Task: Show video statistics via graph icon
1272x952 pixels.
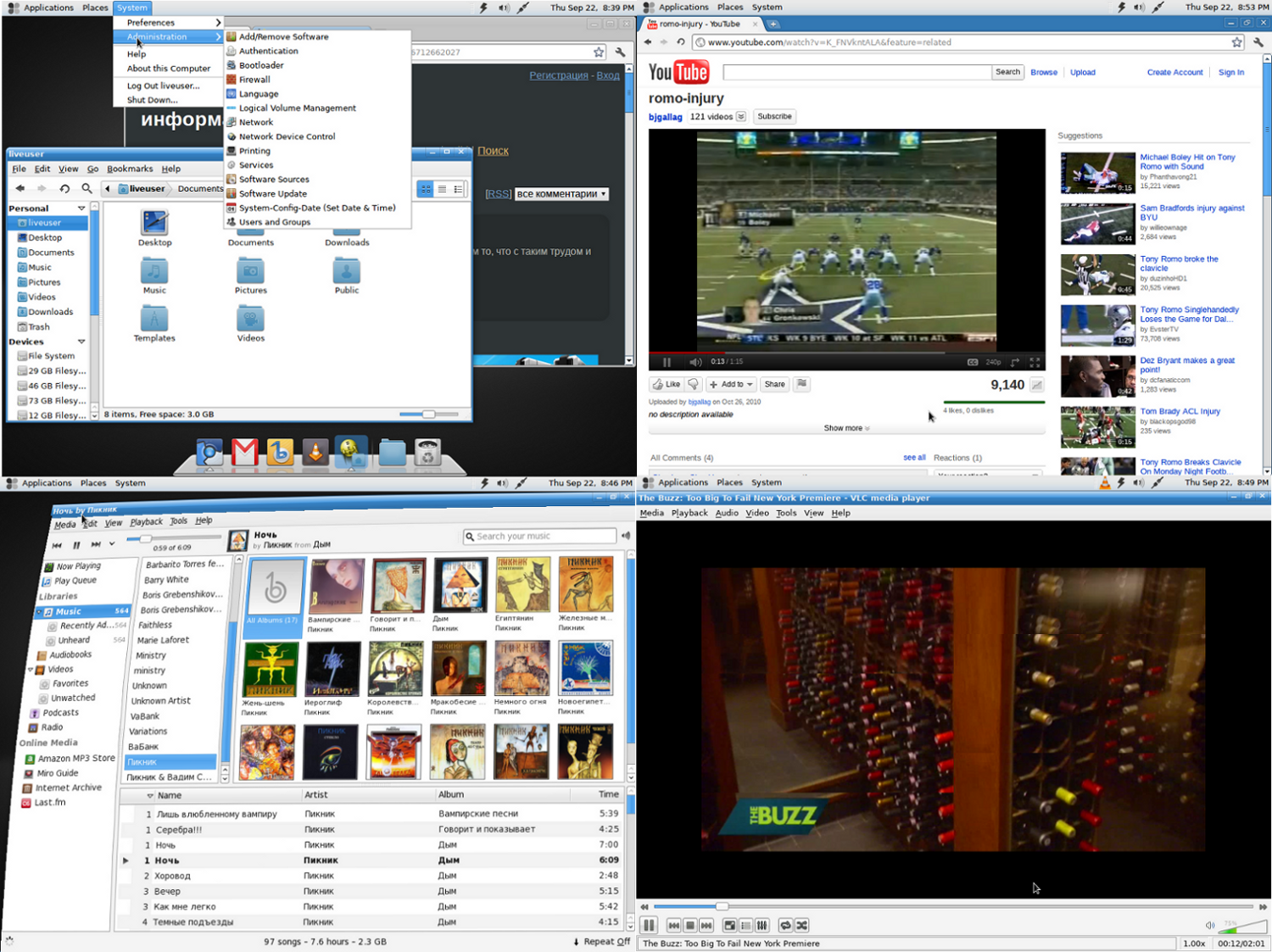Action: pyautogui.click(x=1037, y=385)
